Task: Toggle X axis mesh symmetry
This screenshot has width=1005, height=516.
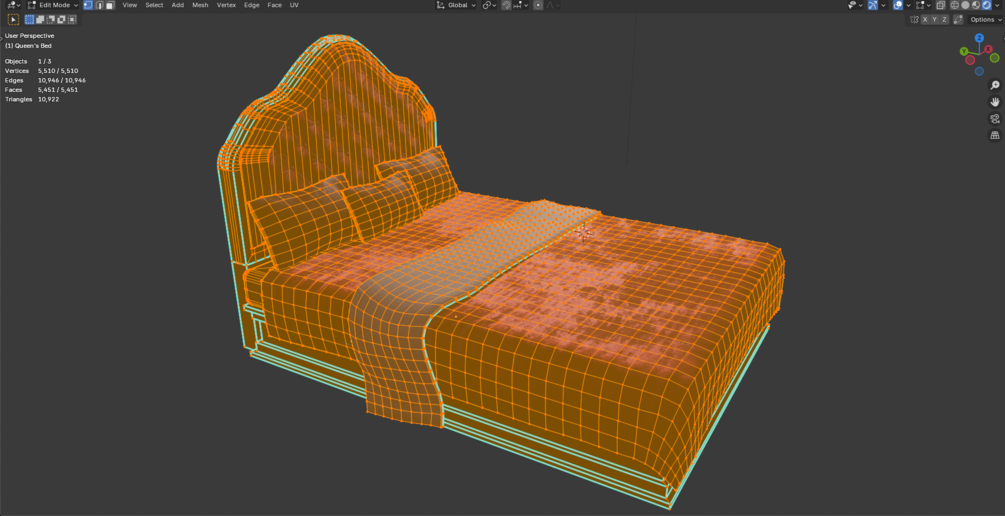Action: click(925, 20)
